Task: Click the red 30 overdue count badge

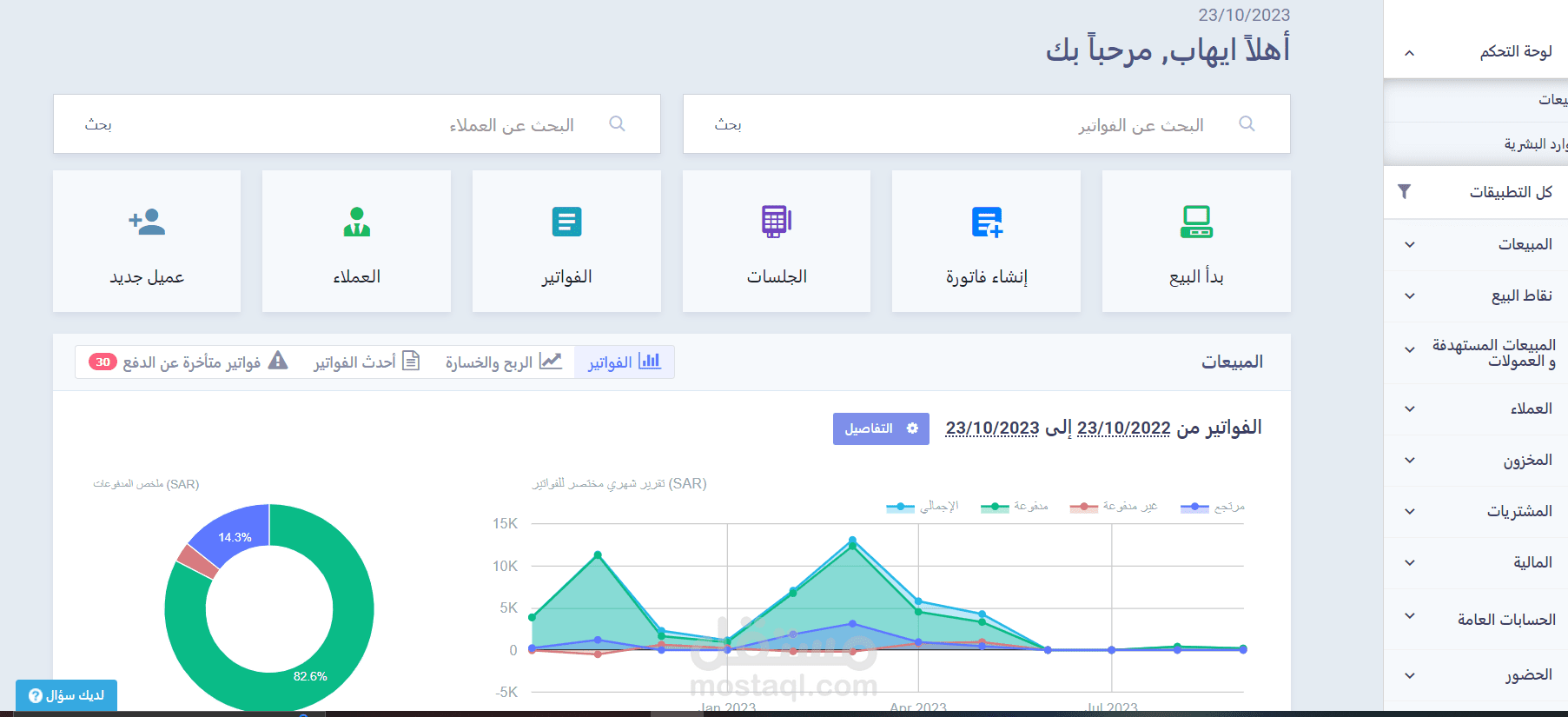Action: pos(103,362)
